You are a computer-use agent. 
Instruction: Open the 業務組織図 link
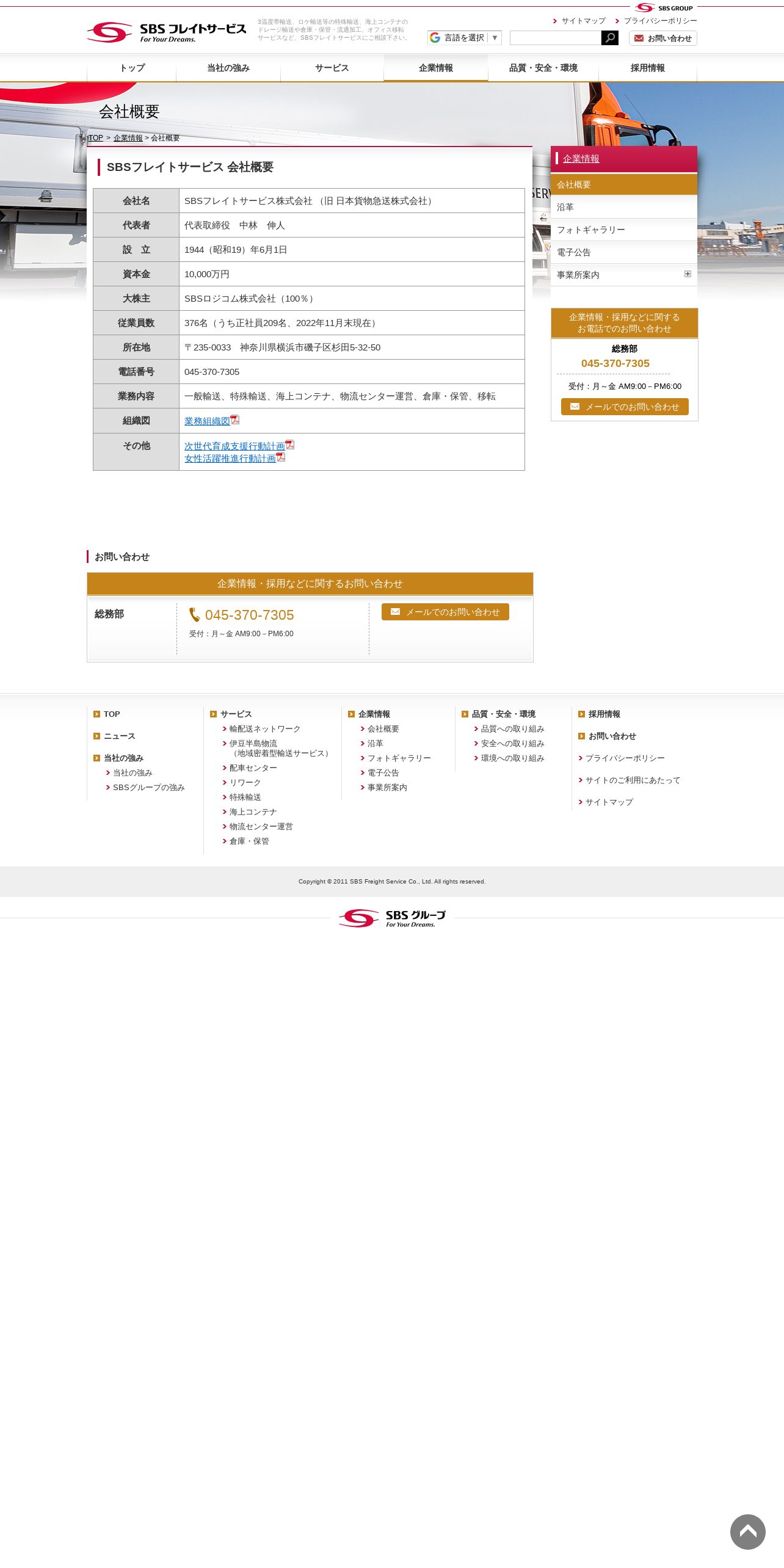point(207,421)
